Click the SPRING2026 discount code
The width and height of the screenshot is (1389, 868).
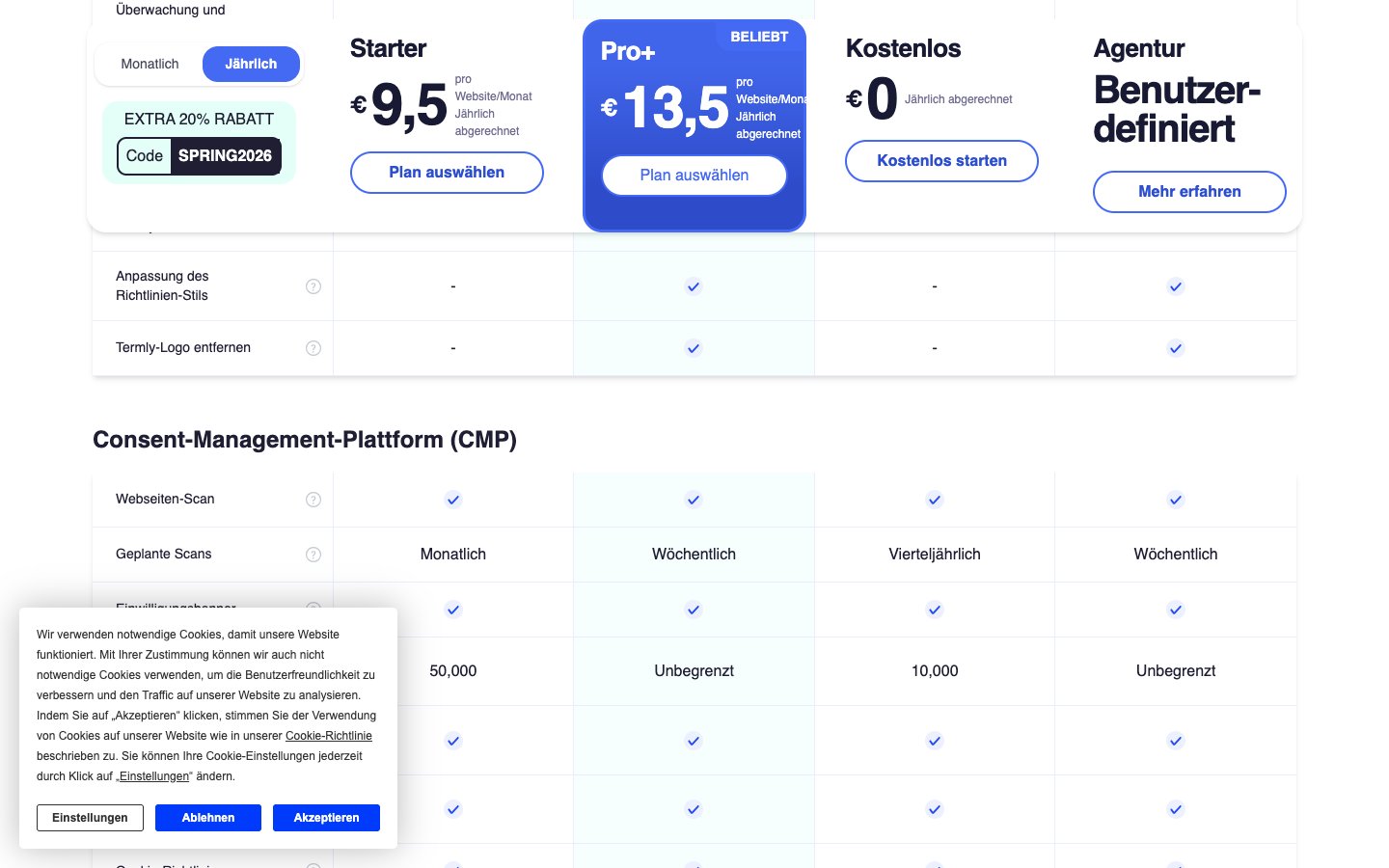coord(225,156)
